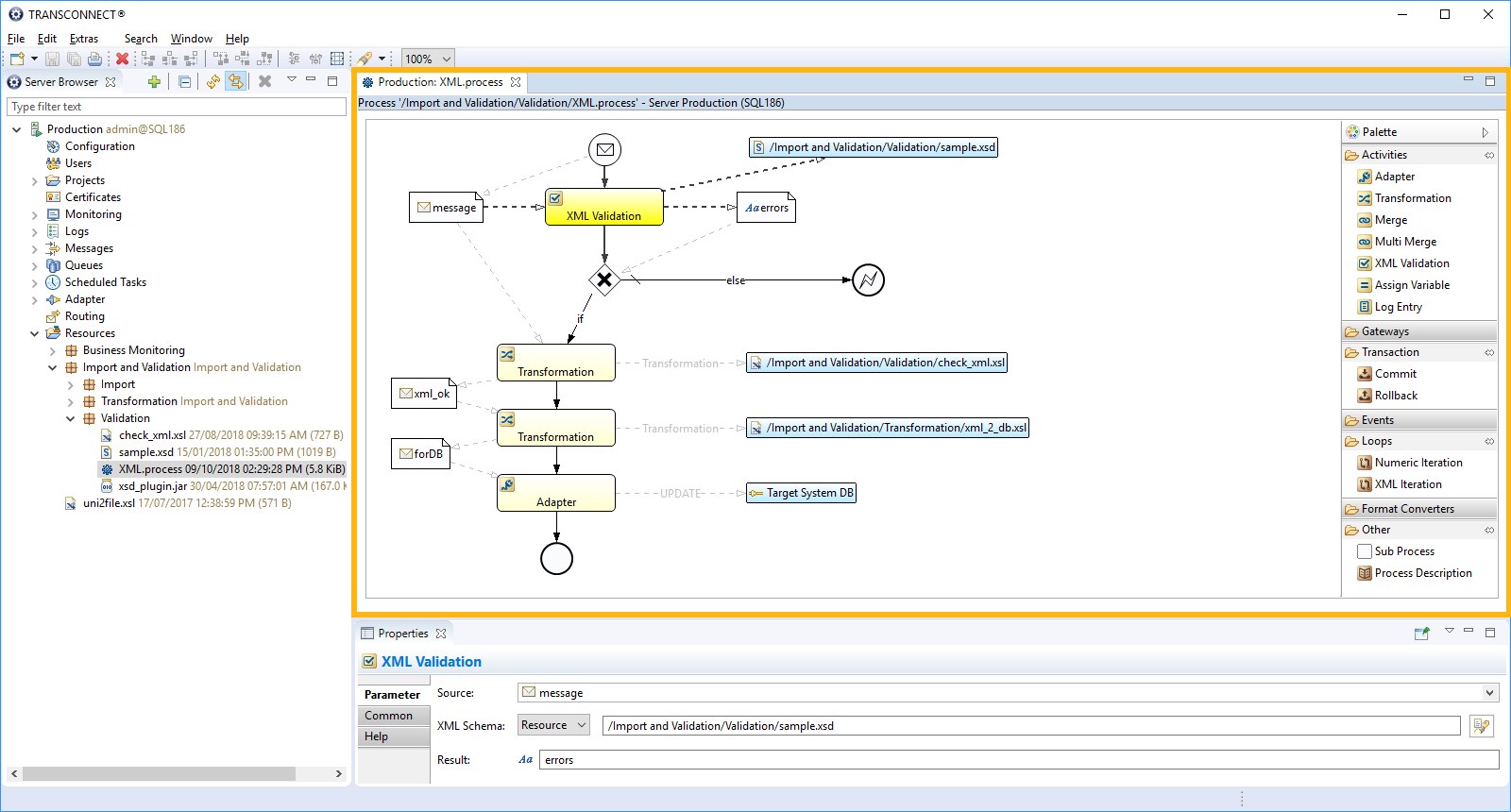The width and height of the screenshot is (1511, 812).
Task: Expand the Monitoring tree node
Action: 35,214
